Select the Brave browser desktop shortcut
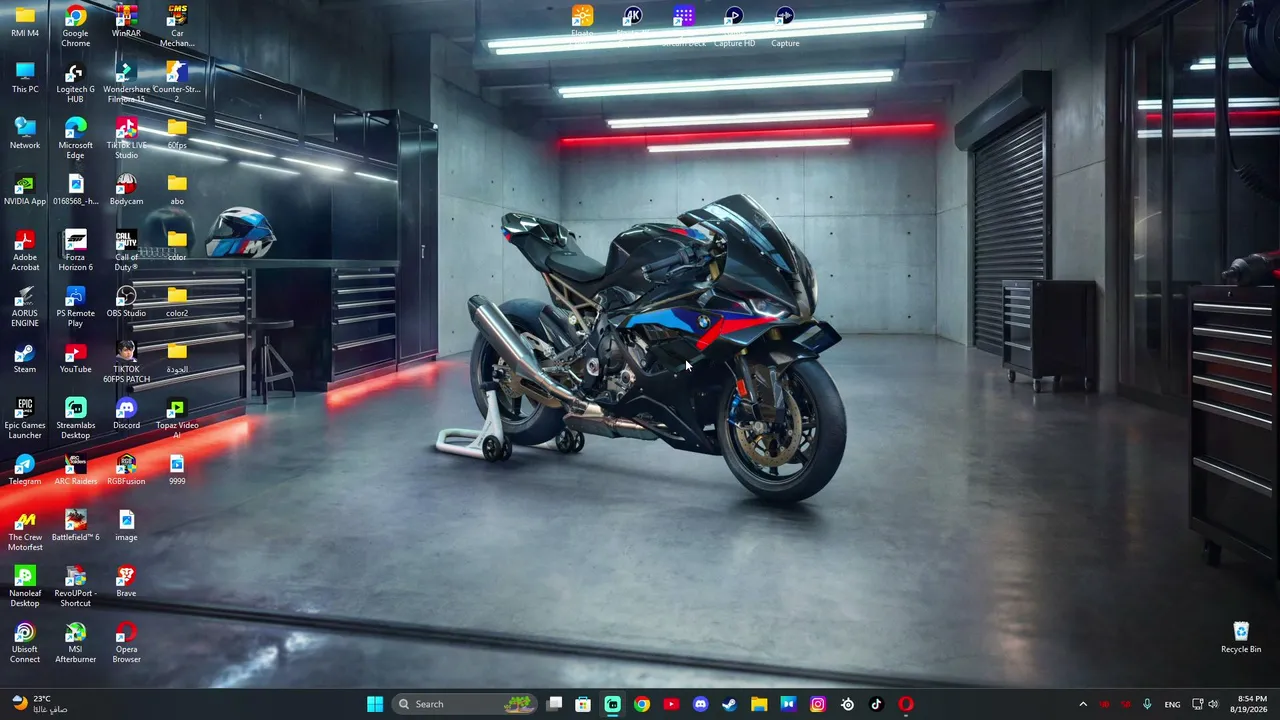This screenshot has width=1280, height=720. pos(126,581)
